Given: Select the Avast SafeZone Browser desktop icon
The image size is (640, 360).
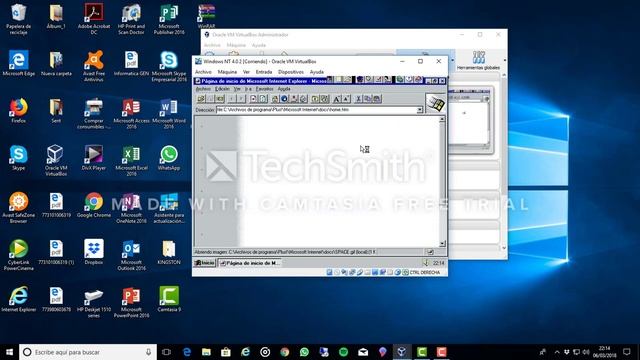Looking at the screenshot, I should tap(18, 208).
